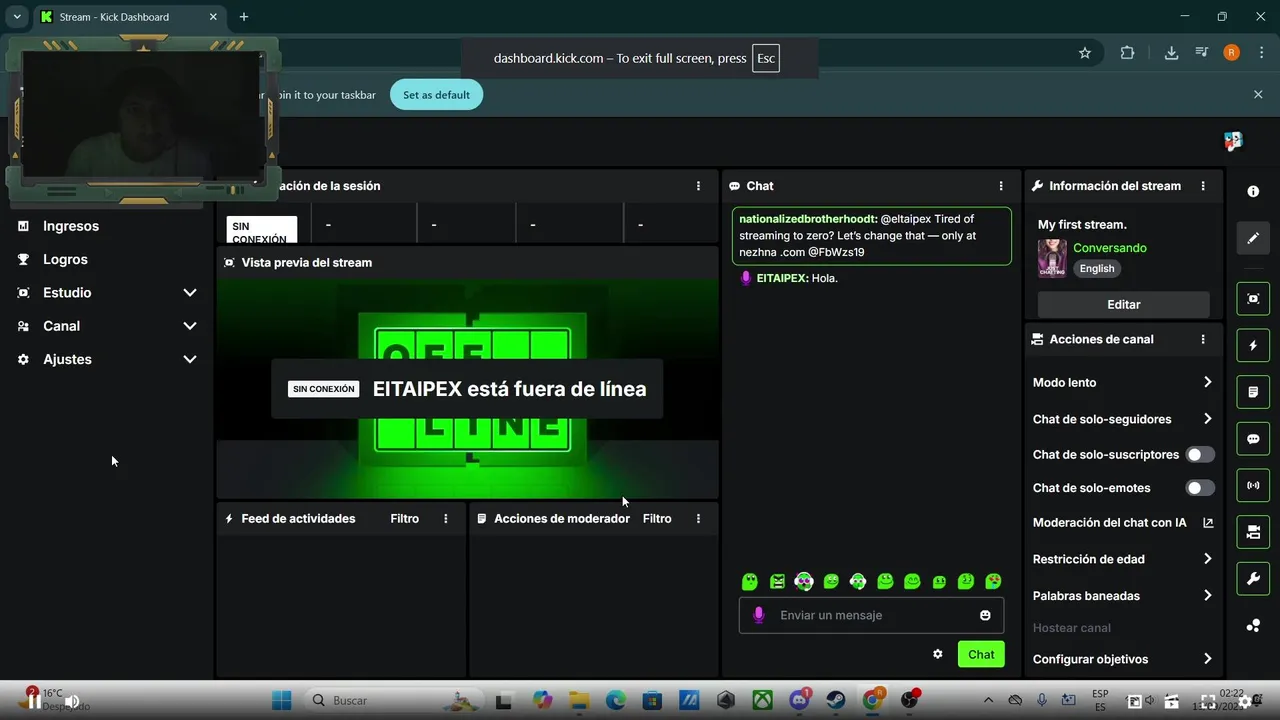Open Steam from the taskbar
Viewport: 1280px width, 720px height.
tap(835, 700)
